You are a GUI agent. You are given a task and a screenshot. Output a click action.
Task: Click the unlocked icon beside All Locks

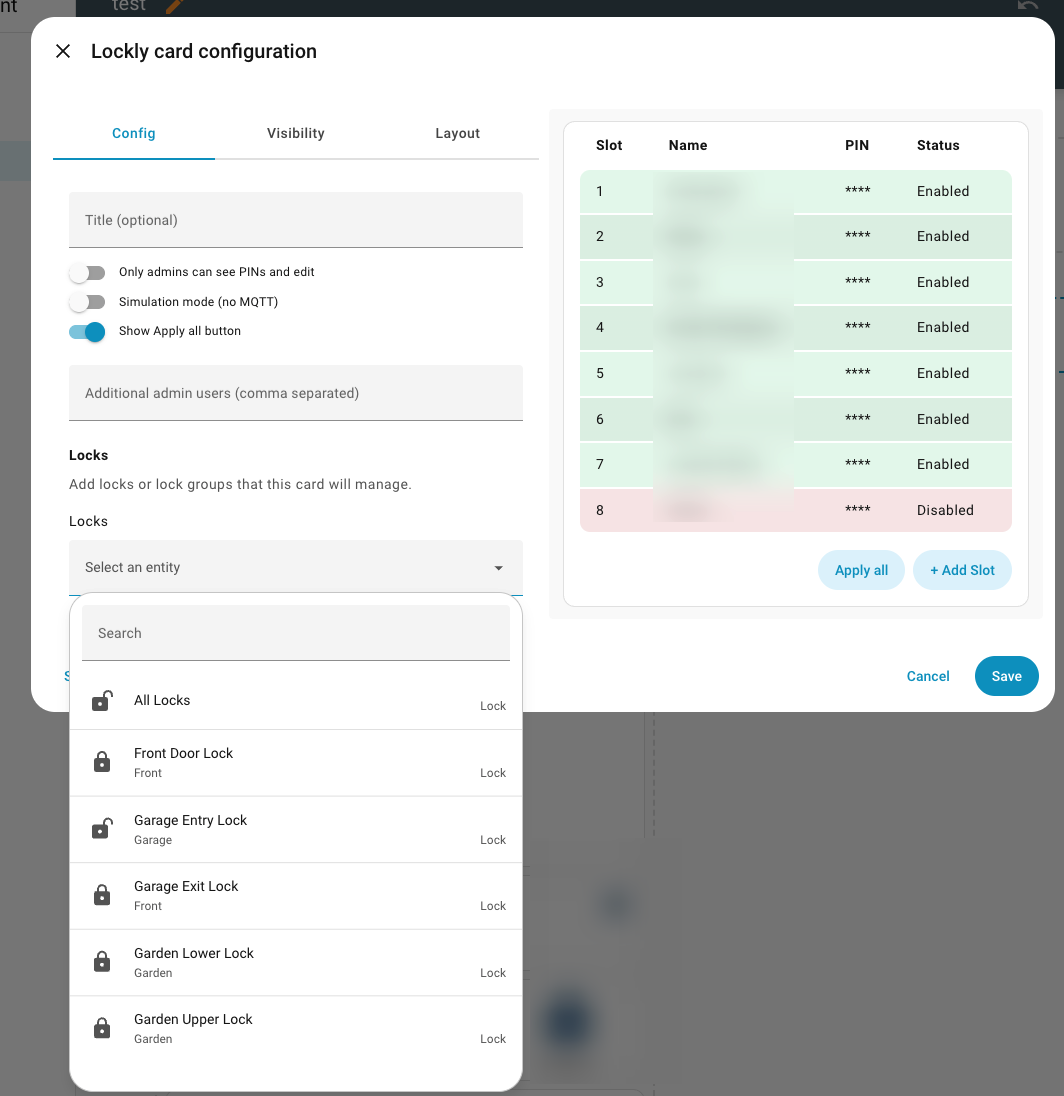[x=101, y=701]
